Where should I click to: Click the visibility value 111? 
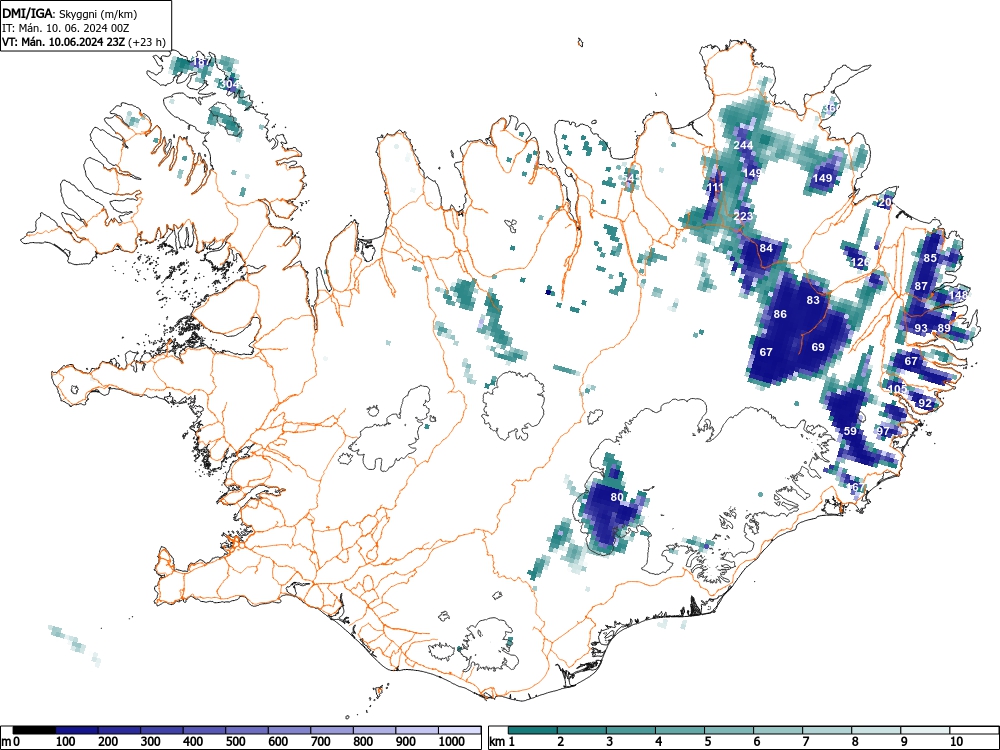716,188
